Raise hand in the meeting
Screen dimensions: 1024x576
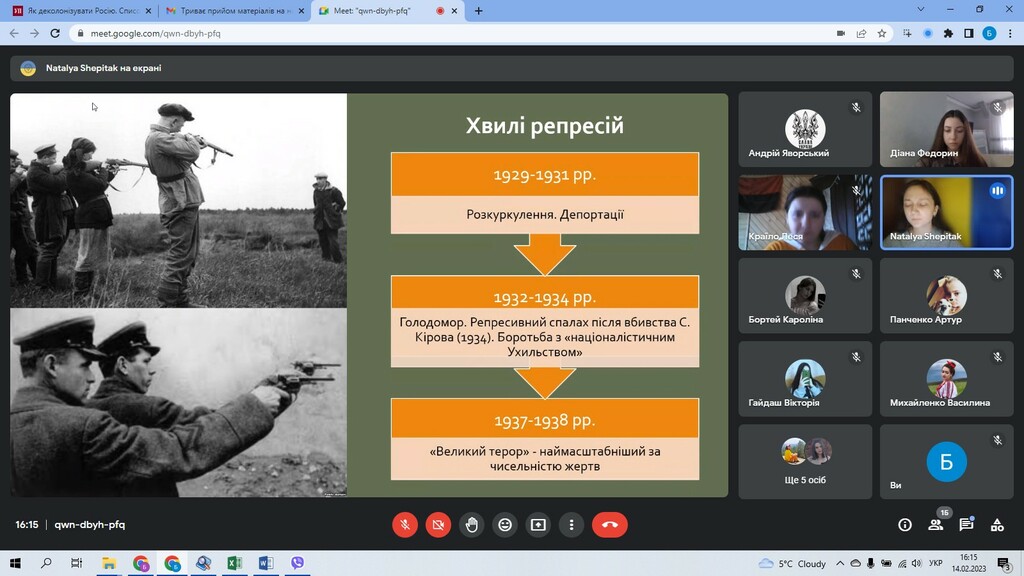tap(471, 524)
